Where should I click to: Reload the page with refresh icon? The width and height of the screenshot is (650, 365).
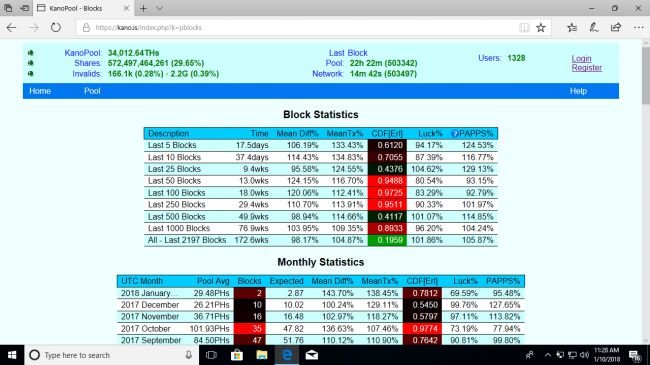(56, 28)
